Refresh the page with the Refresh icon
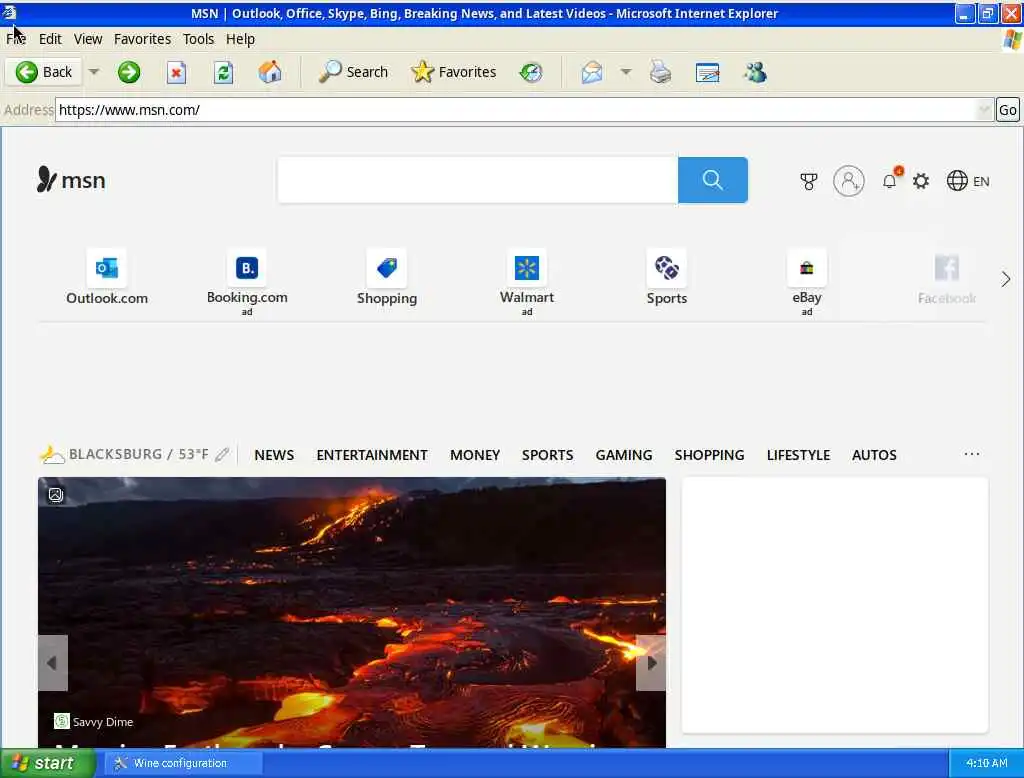 click(x=224, y=73)
